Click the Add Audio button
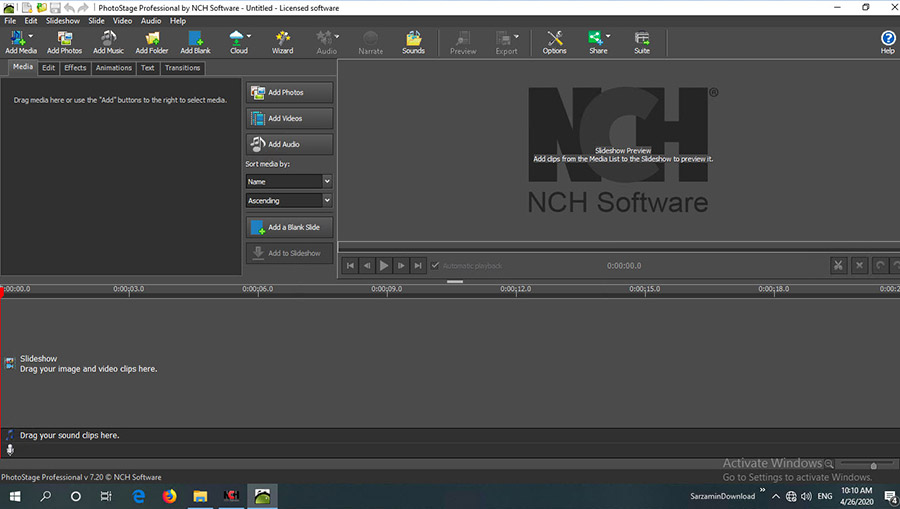 coord(289,144)
